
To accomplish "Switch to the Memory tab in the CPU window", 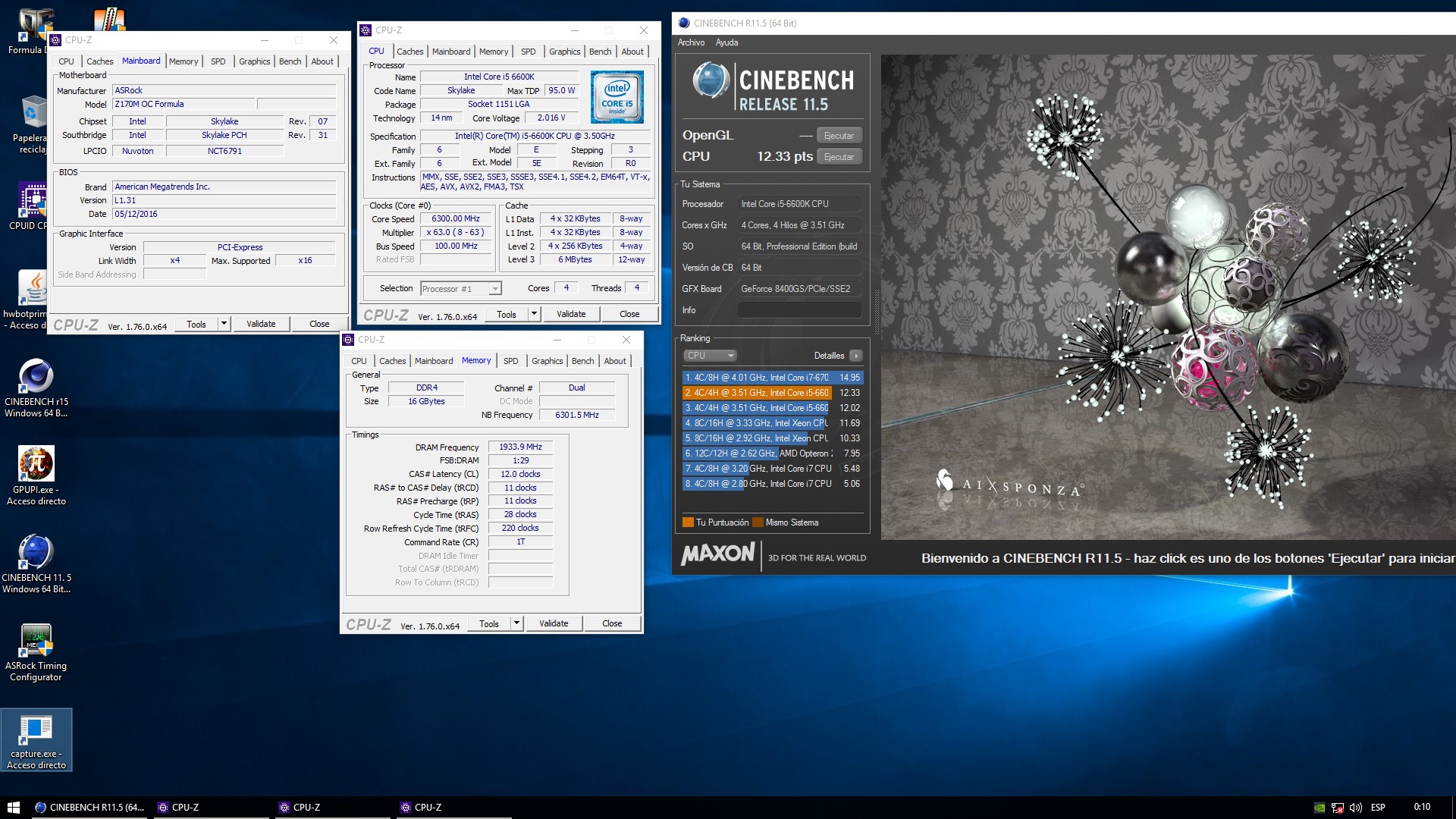I will [x=494, y=52].
